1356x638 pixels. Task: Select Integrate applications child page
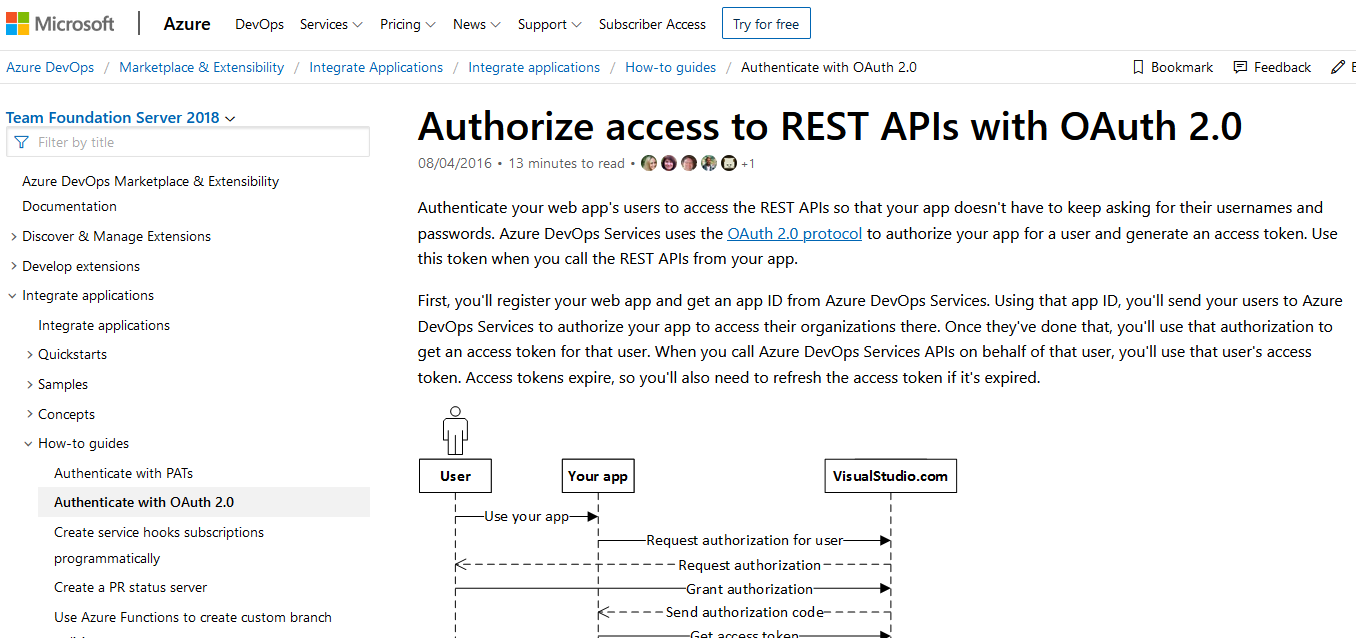coord(104,325)
